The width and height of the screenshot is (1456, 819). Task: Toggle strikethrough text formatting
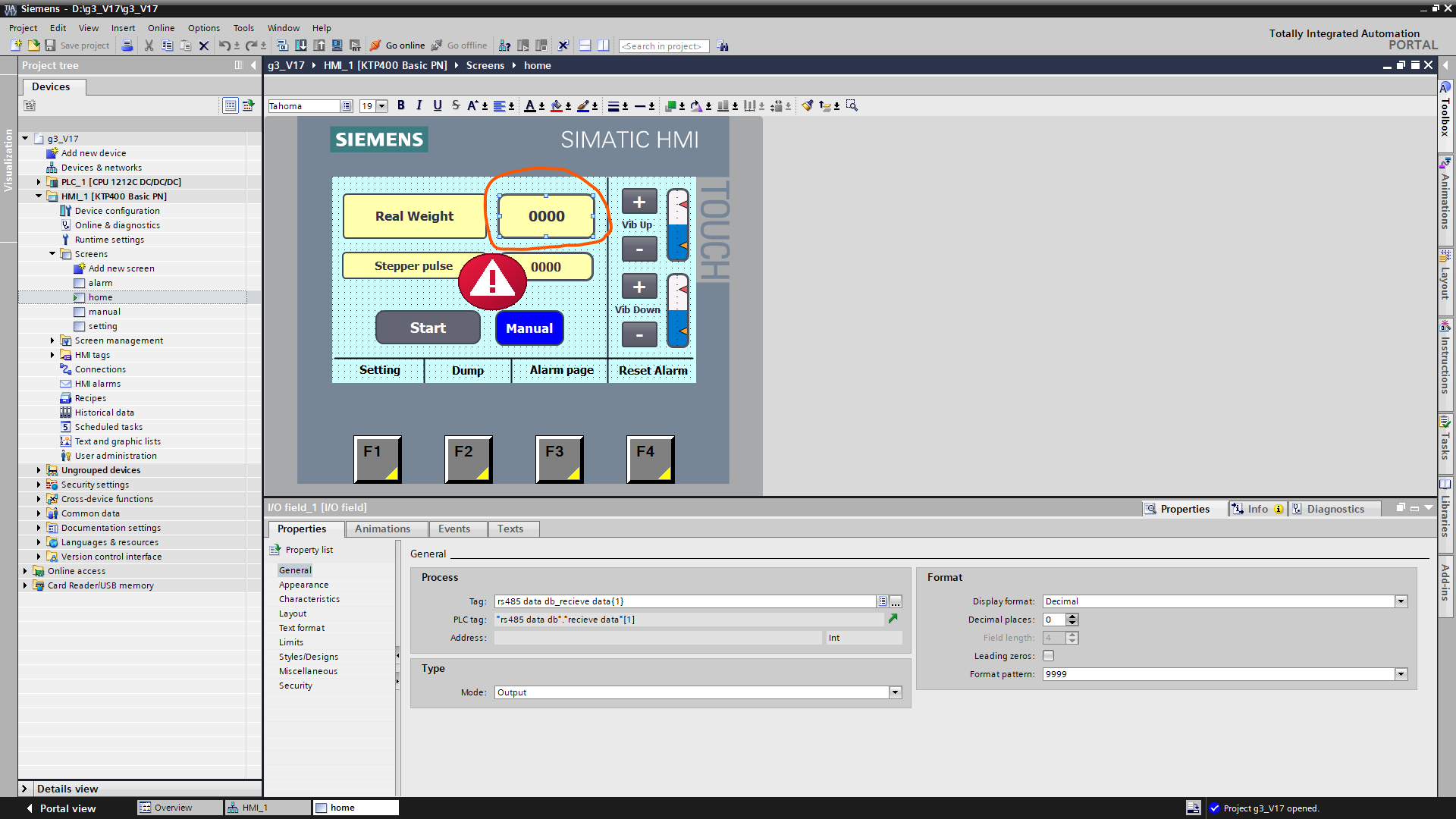tap(455, 105)
